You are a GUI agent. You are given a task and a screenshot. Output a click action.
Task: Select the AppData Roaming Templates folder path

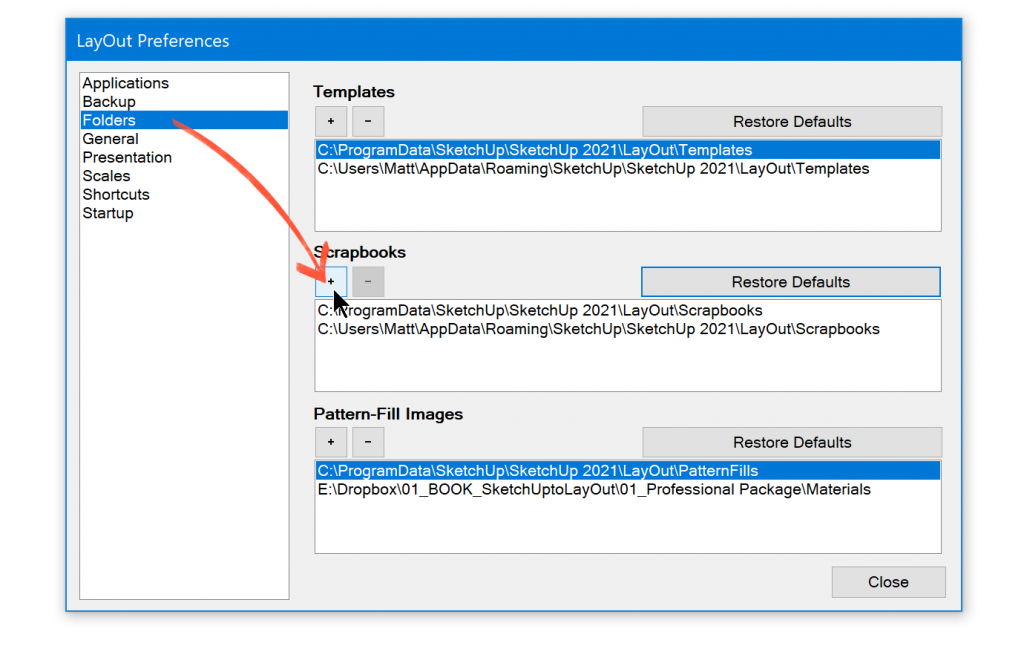pos(593,169)
